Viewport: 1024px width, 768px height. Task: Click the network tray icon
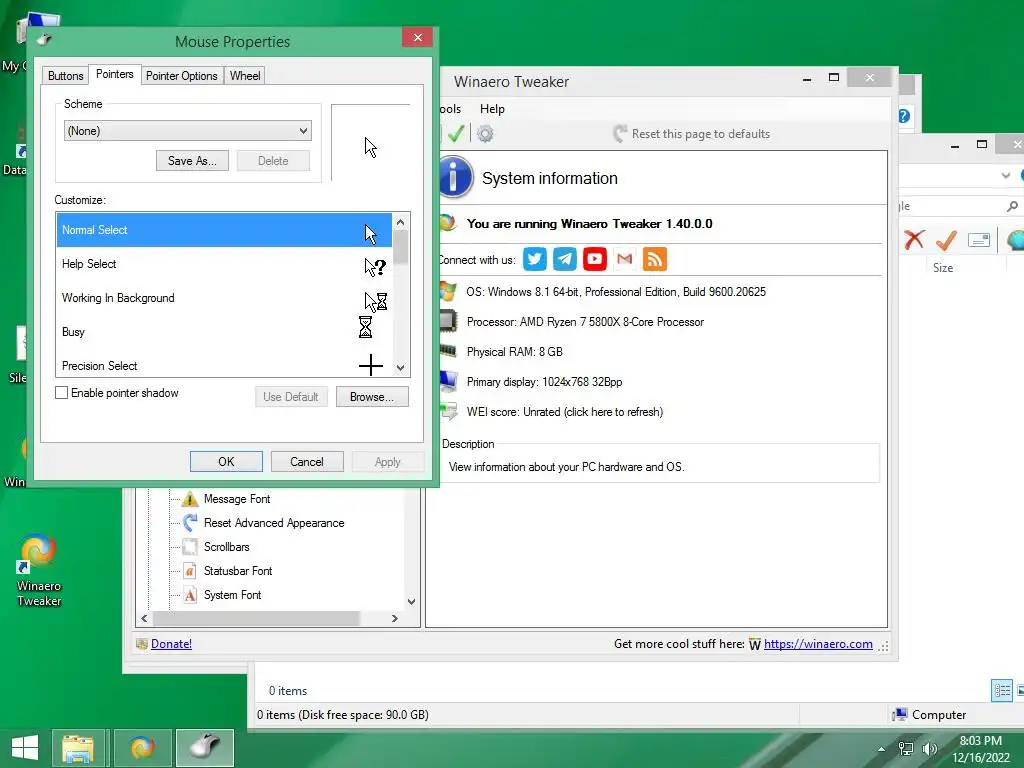pyautogui.click(x=906, y=748)
